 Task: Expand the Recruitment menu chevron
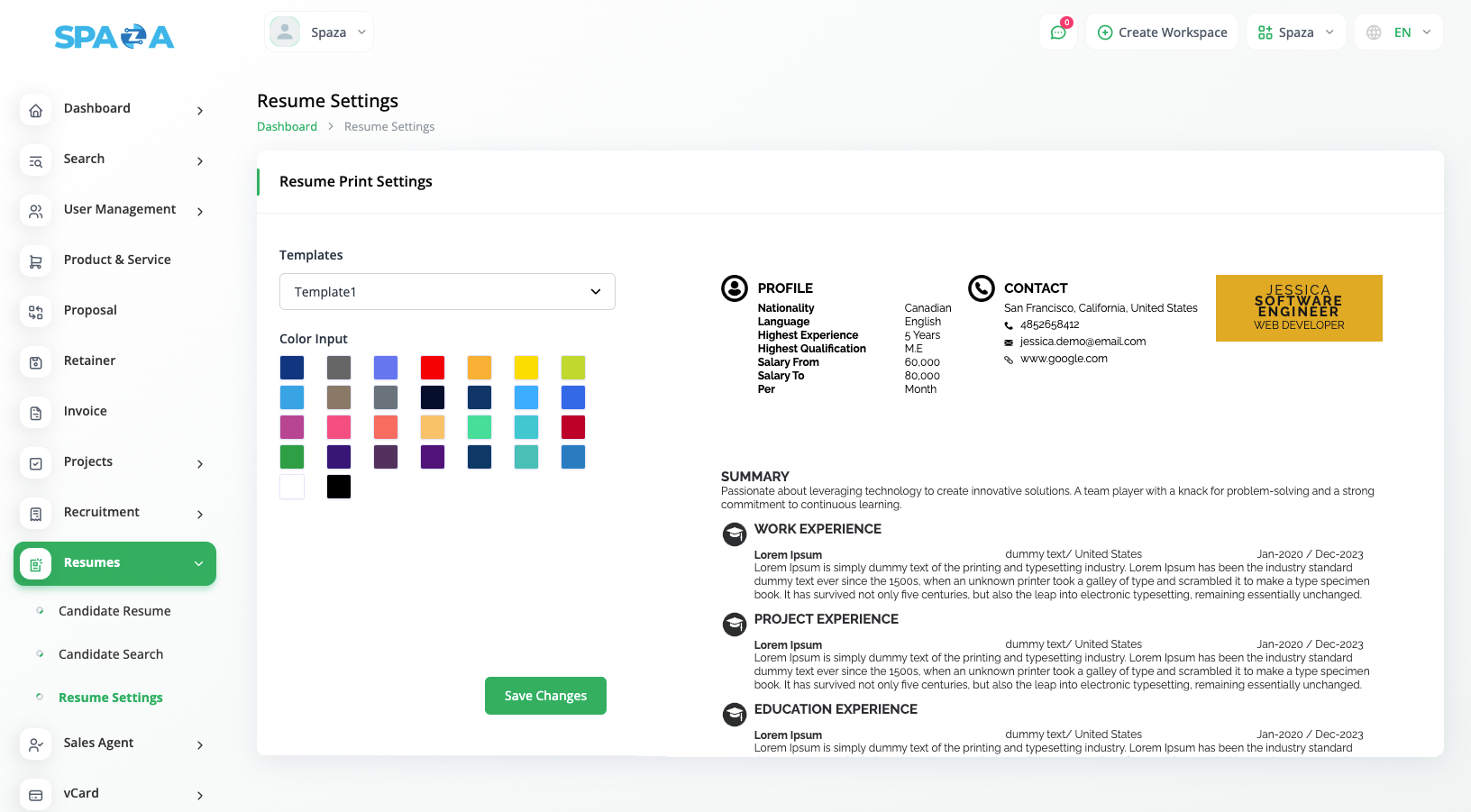(x=200, y=514)
